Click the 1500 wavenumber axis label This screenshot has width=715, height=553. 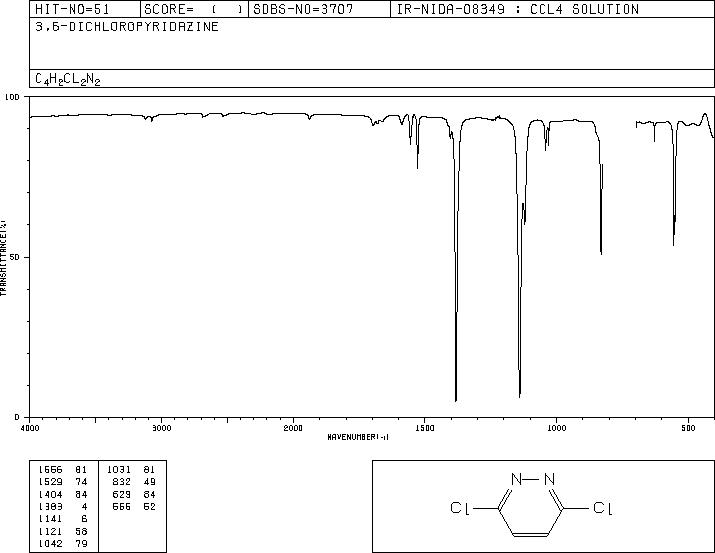(x=425, y=428)
